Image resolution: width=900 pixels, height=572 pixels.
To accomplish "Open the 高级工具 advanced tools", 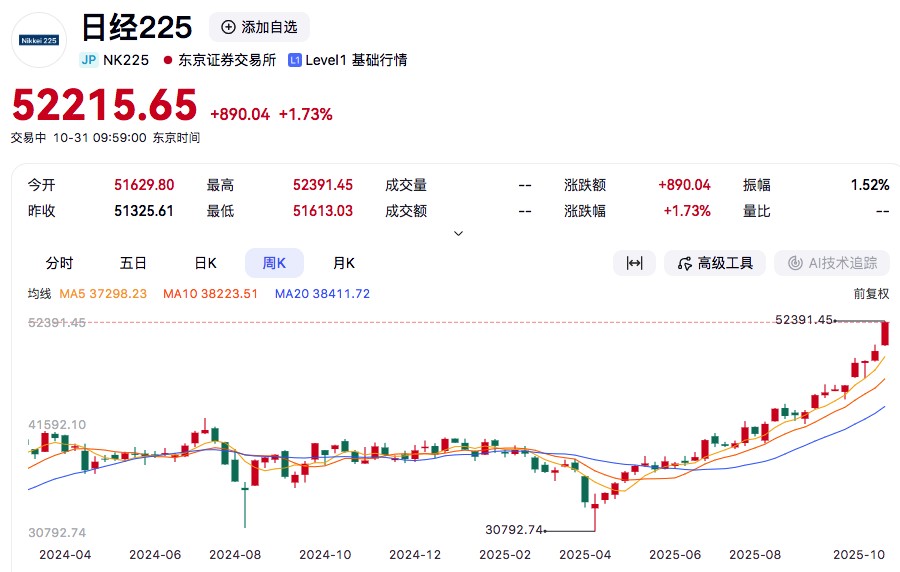I will click(x=715, y=263).
